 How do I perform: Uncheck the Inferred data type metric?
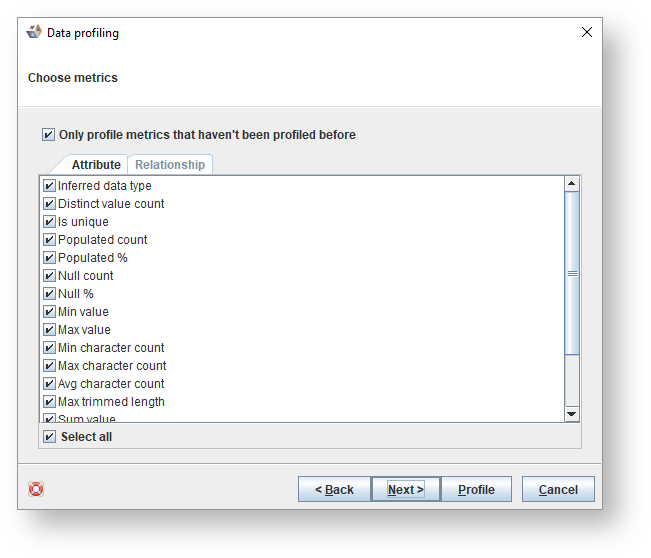(x=49, y=186)
